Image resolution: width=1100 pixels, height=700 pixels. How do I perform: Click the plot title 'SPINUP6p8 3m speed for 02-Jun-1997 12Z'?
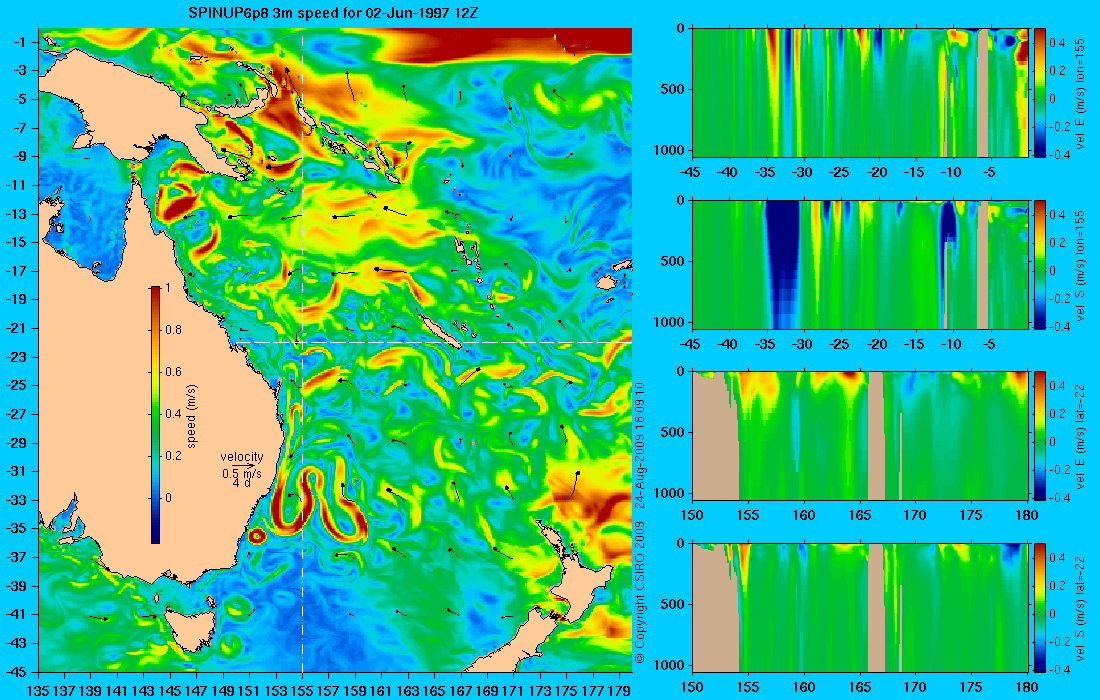coord(334,13)
